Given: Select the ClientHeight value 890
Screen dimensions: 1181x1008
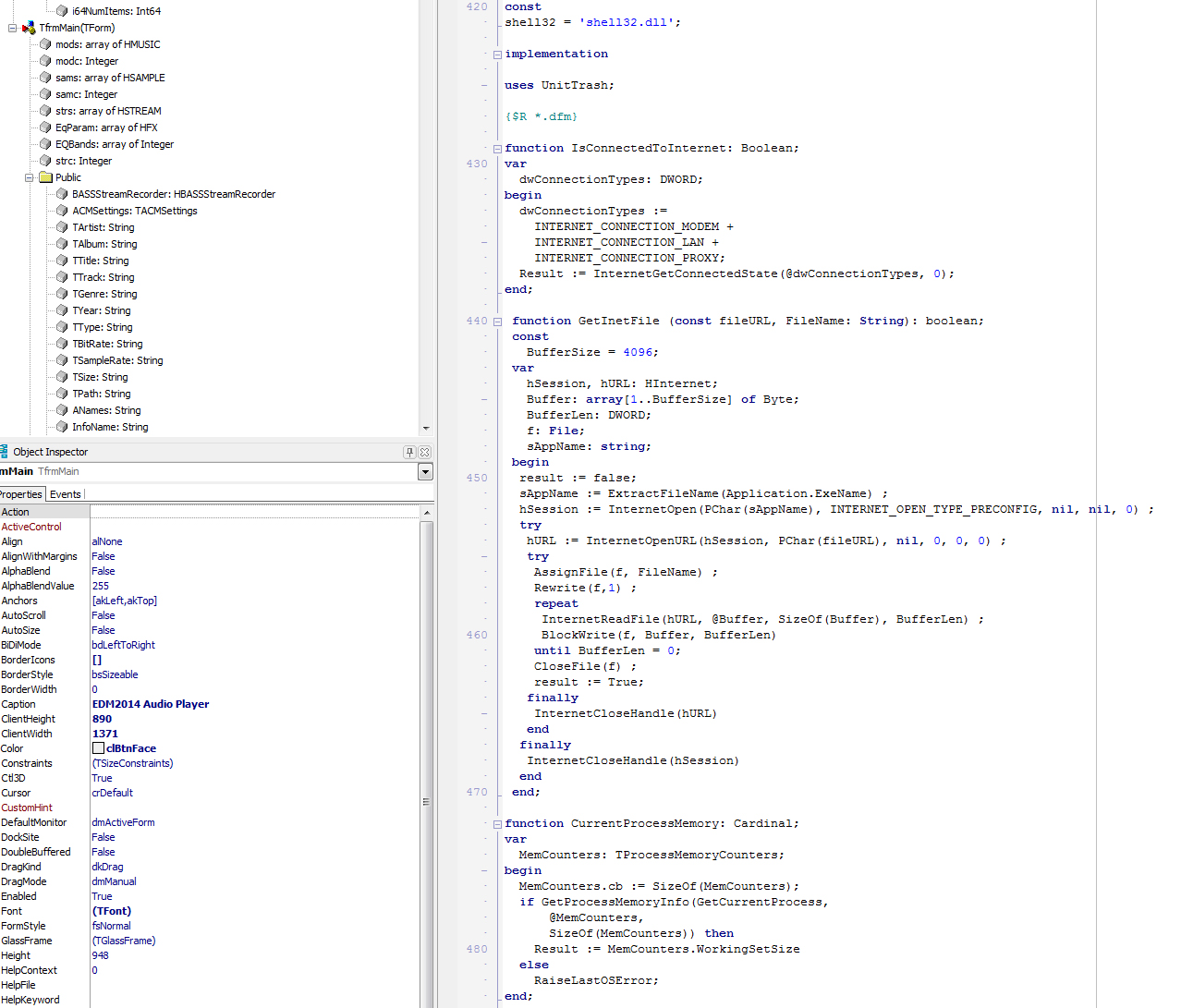Looking at the screenshot, I should (102, 719).
